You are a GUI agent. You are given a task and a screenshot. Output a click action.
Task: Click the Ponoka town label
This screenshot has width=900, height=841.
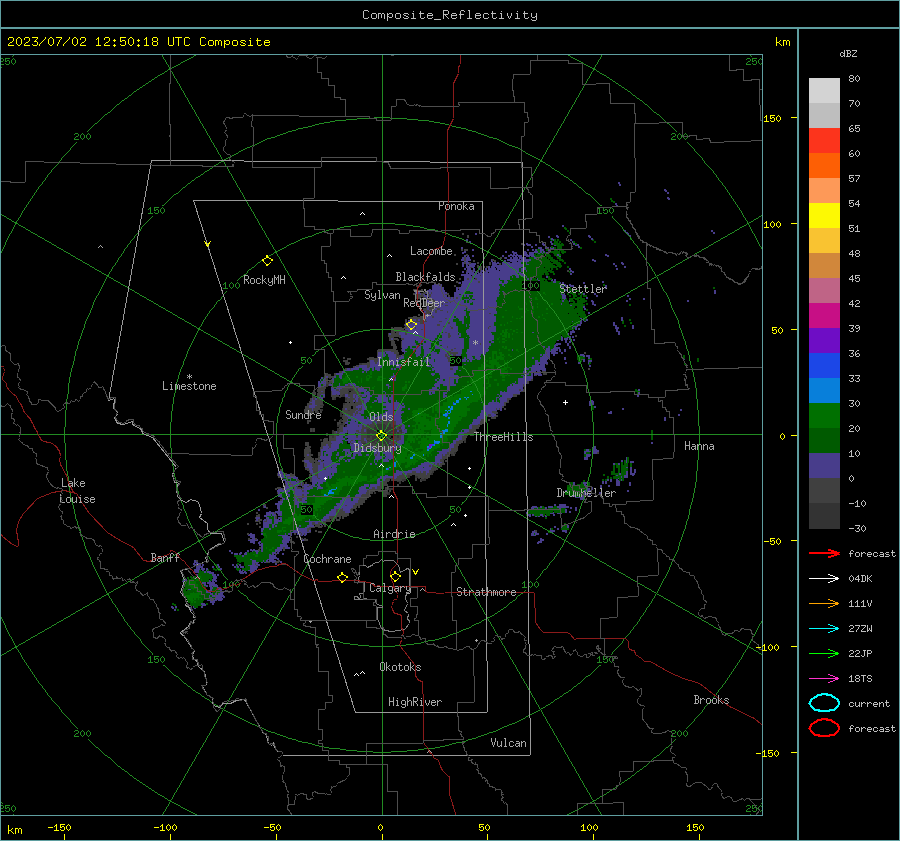[456, 206]
